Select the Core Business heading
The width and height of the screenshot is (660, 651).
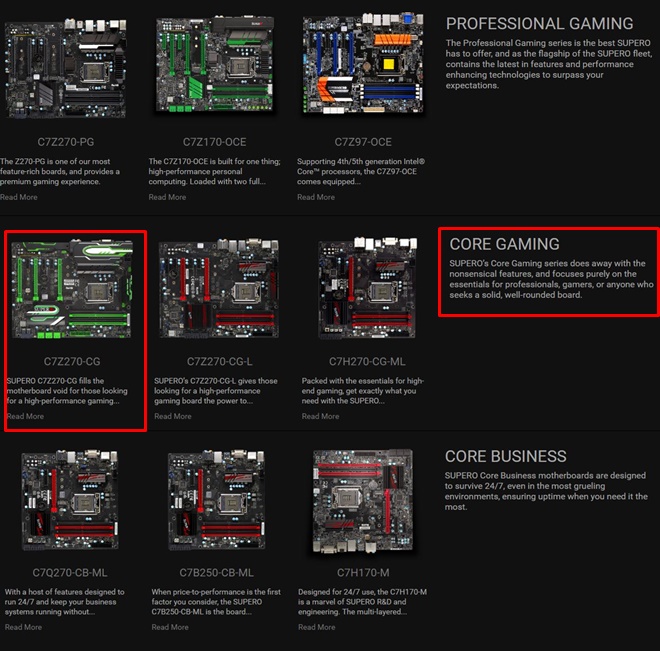(506, 456)
